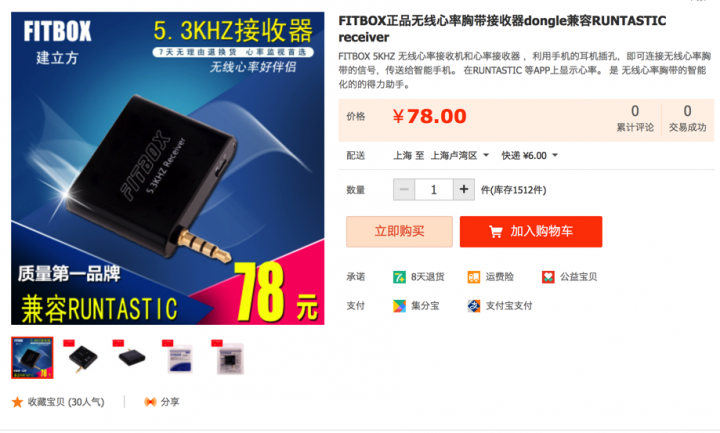Click the 立即购买 buy now button
This screenshot has height=433, width=720.
coord(399,232)
